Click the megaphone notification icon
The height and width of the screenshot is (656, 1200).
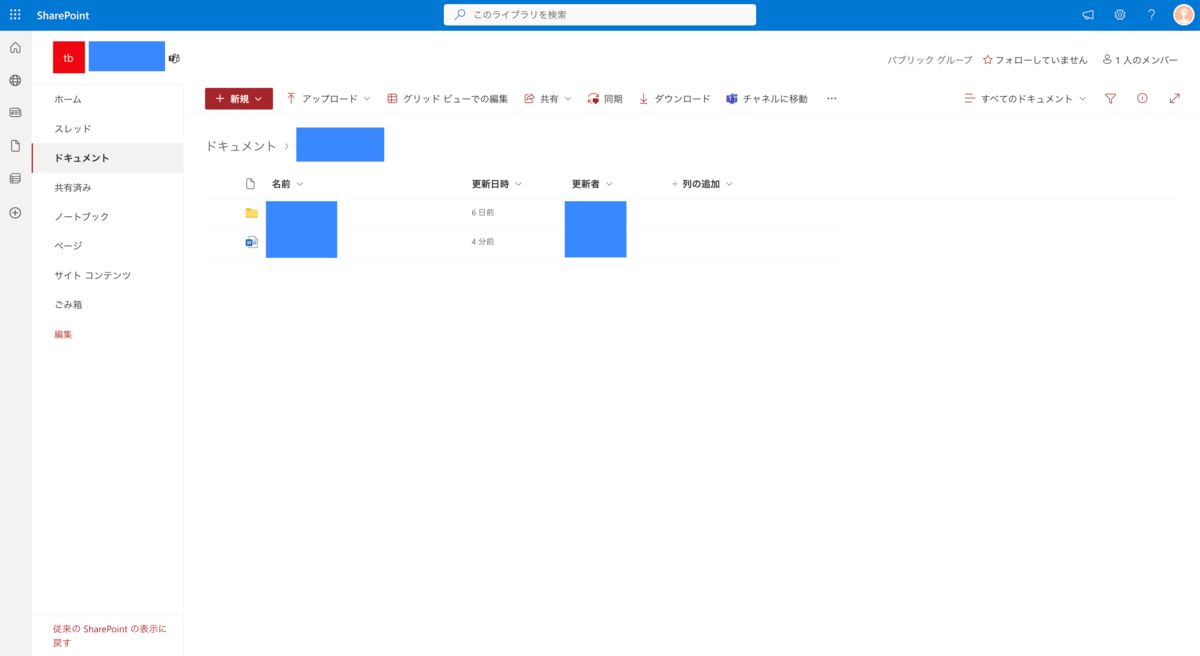pos(1088,15)
